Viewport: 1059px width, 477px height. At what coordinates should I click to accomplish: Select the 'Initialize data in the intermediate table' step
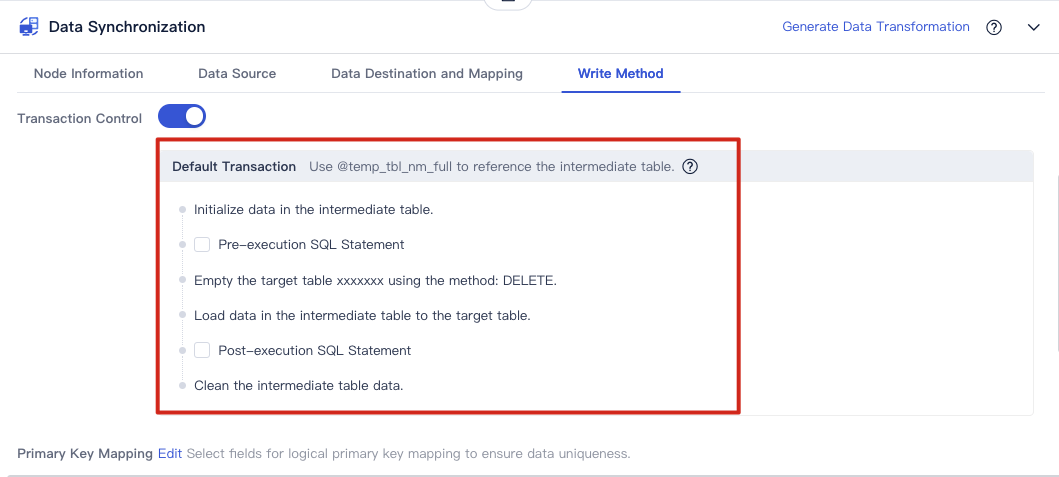pyautogui.click(x=313, y=209)
